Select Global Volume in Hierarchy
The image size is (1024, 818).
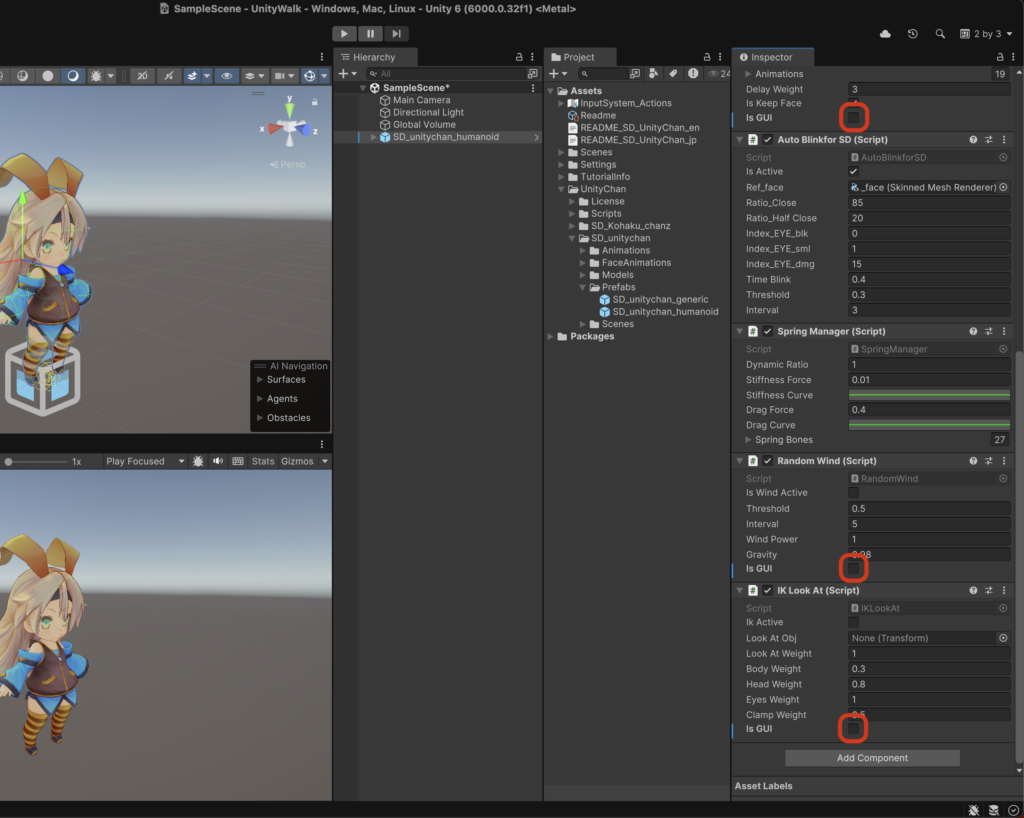point(424,125)
